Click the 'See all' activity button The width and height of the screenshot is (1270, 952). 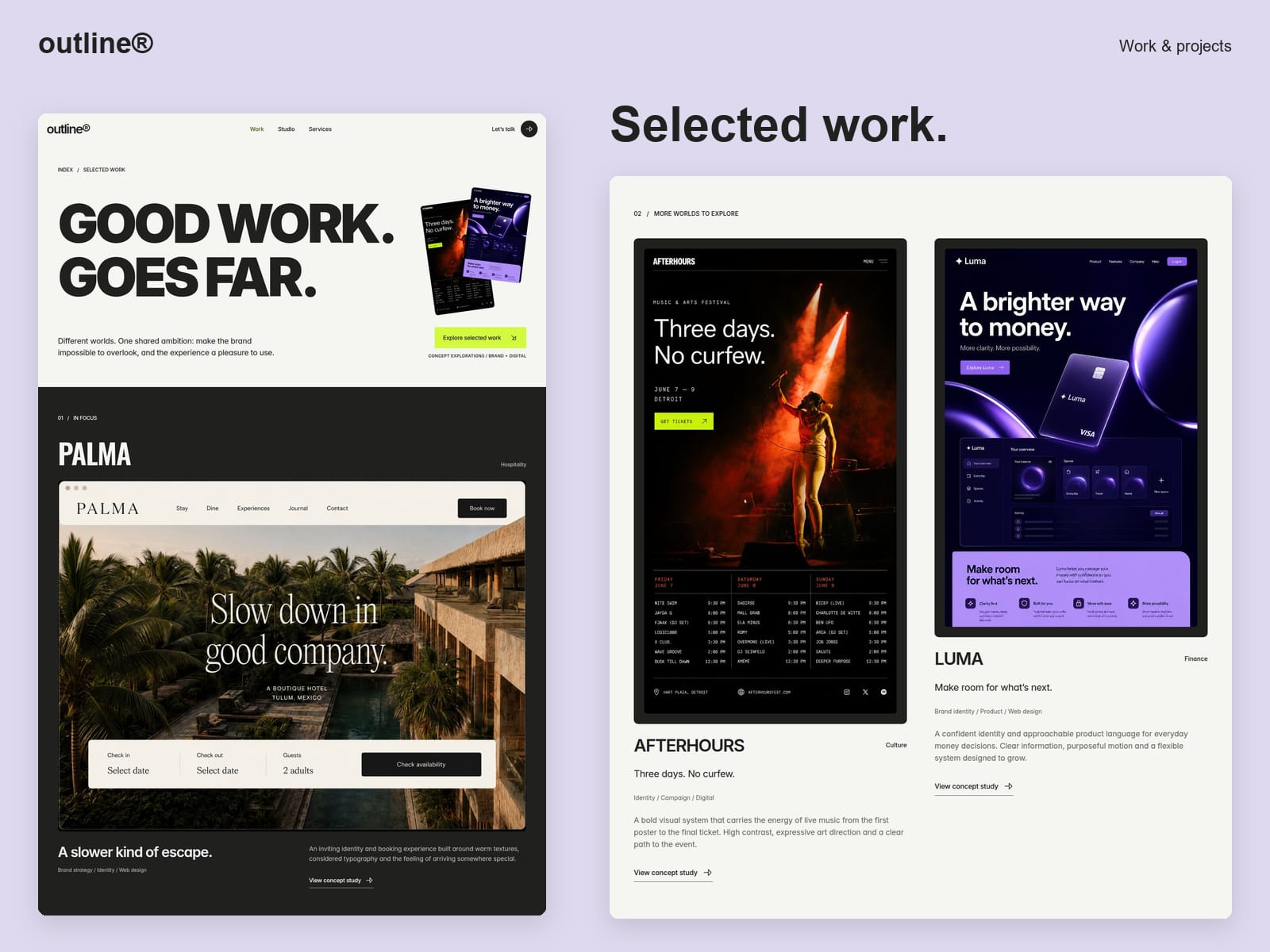(x=1159, y=513)
